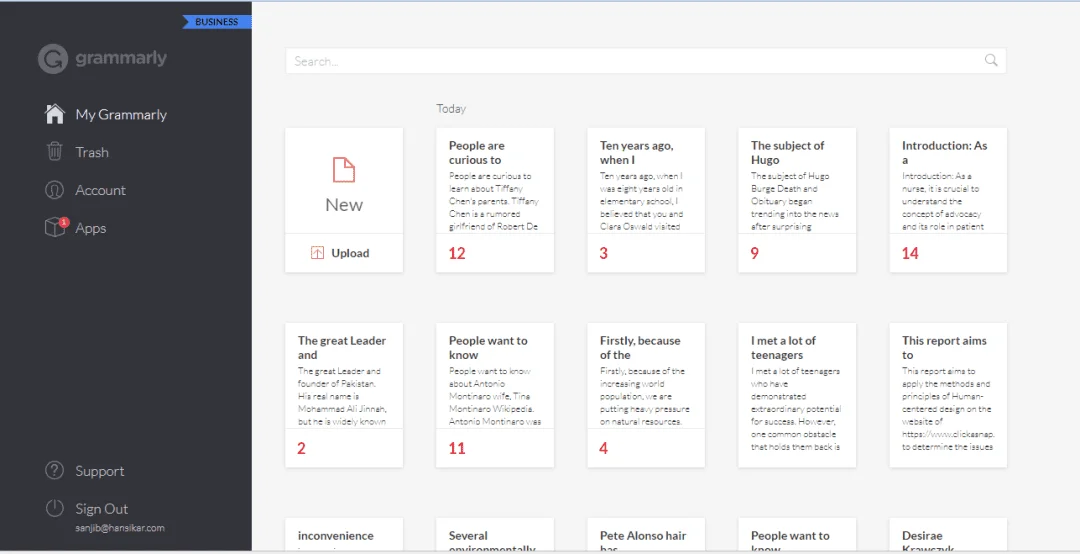Open the Apps box icon
The height and width of the screenshot is (554, 1080).
[x=54, y=227]
